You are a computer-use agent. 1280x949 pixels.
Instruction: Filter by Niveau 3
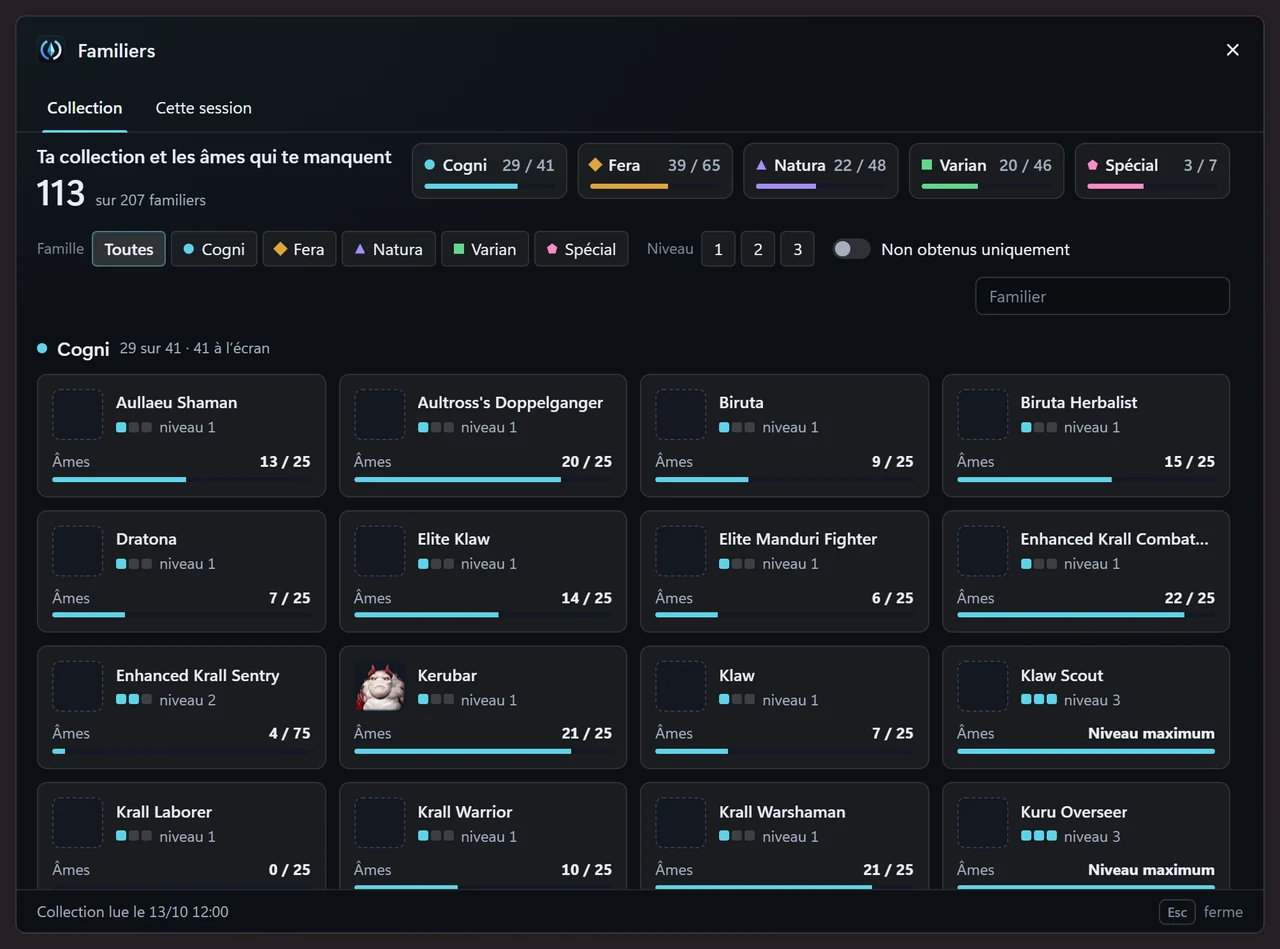pyautogui.click(x=797, y=249)
